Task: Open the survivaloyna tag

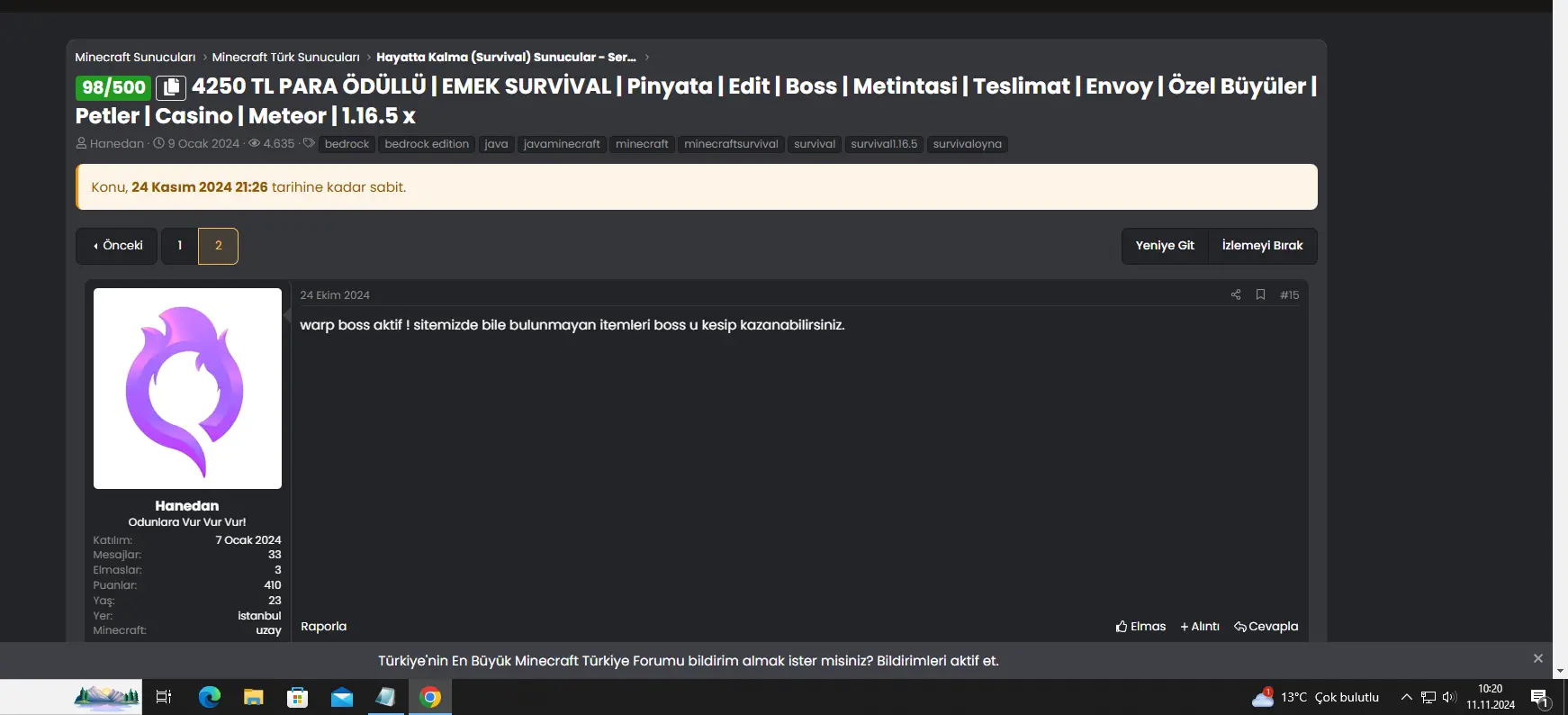Action: click(x=967, y=144)
